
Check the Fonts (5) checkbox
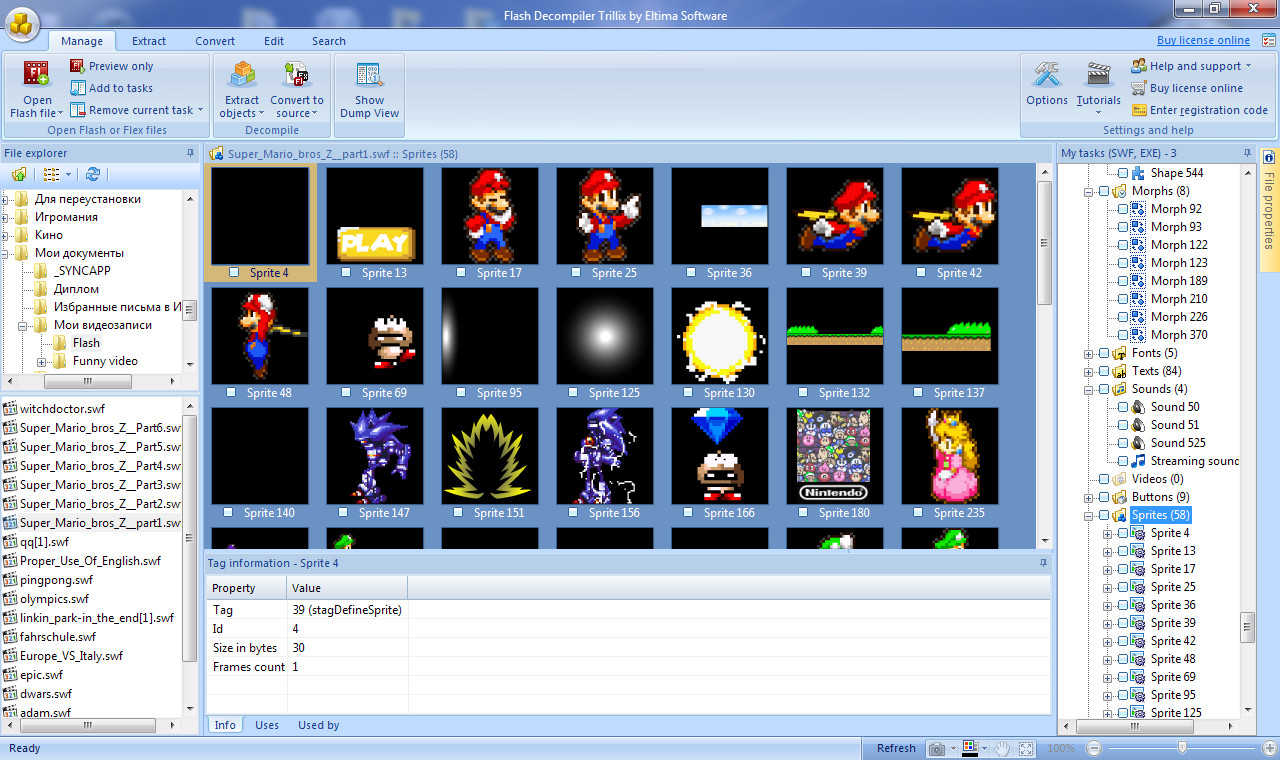click(1104, 353)
